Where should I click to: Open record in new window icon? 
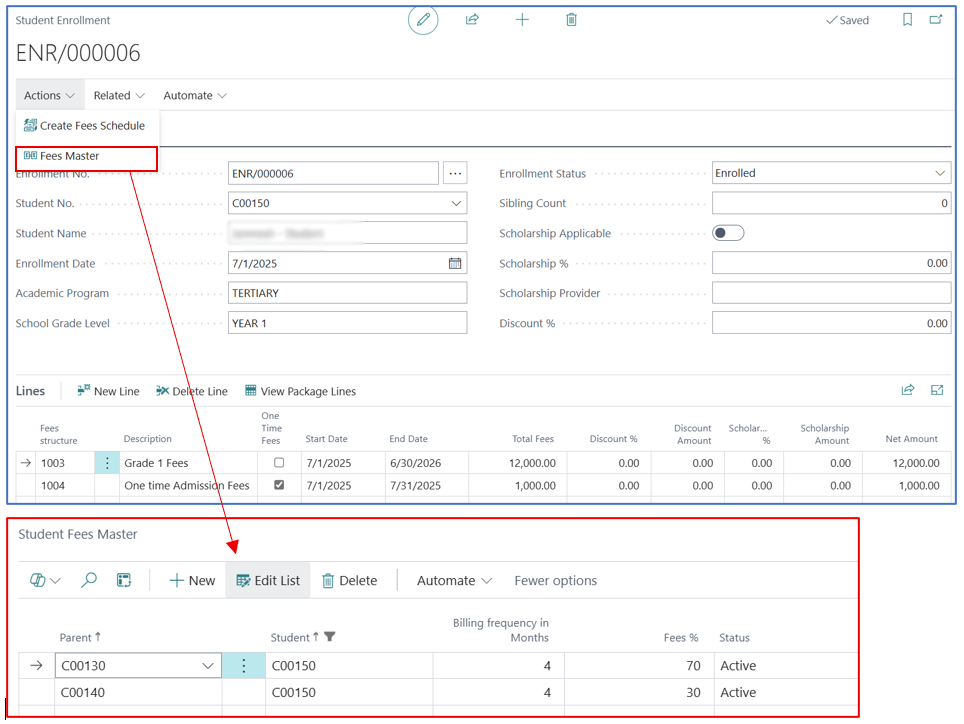point(936,20)
